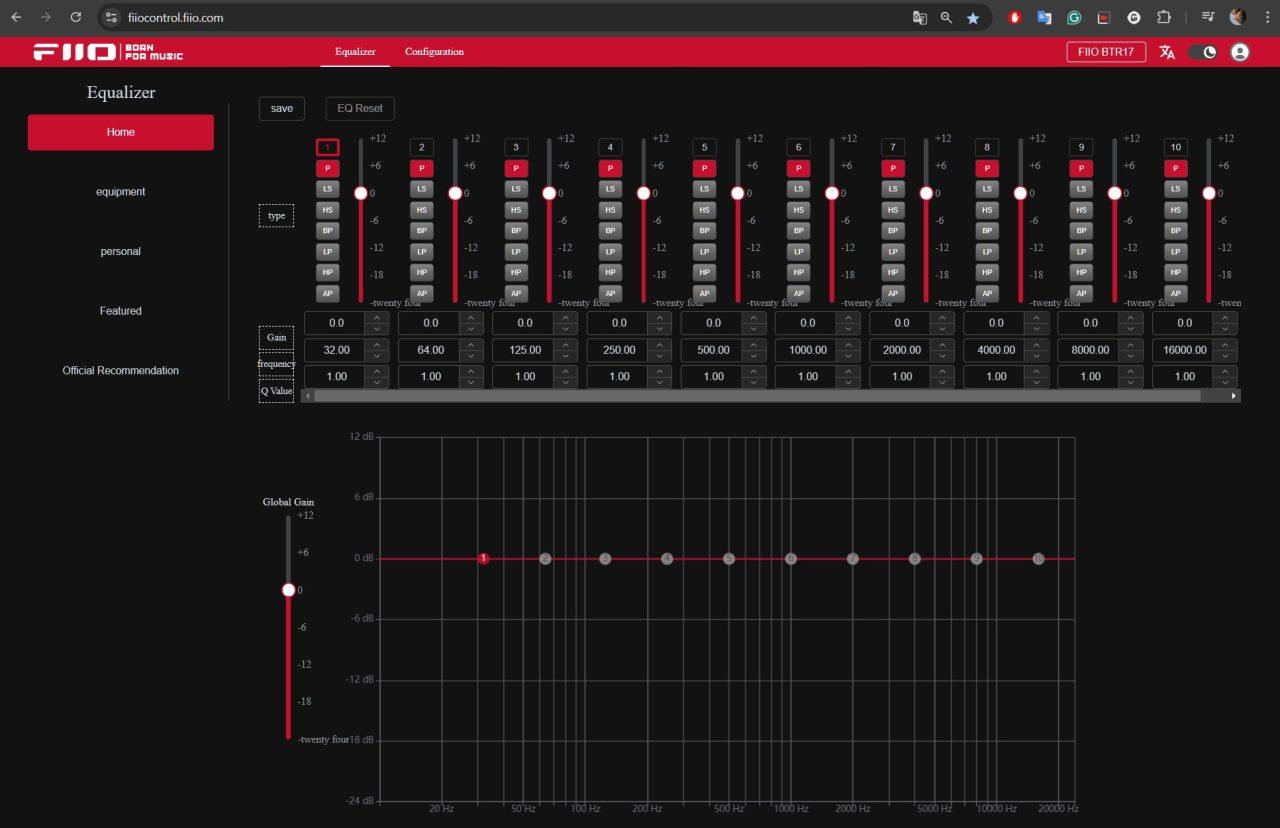
Task: Click the 500.00 frequency input field
Action: 713,350
